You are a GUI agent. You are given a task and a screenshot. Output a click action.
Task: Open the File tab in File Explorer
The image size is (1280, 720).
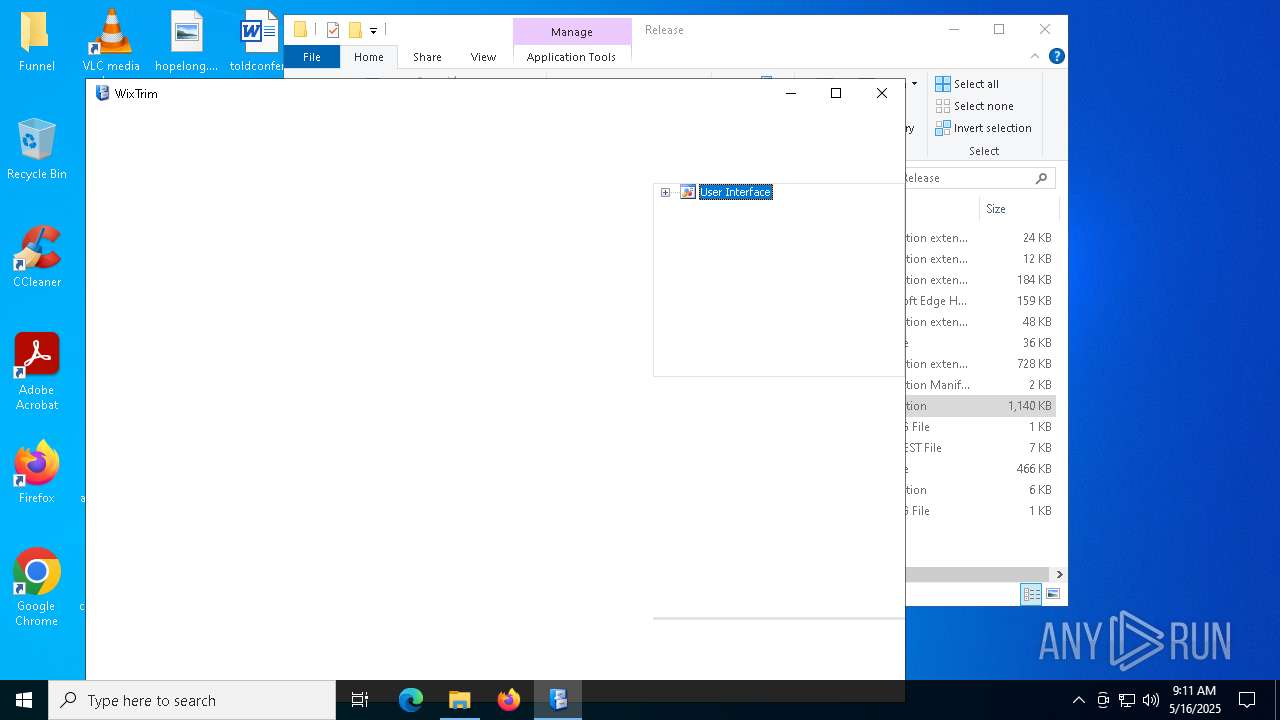(x=312, y=57)
